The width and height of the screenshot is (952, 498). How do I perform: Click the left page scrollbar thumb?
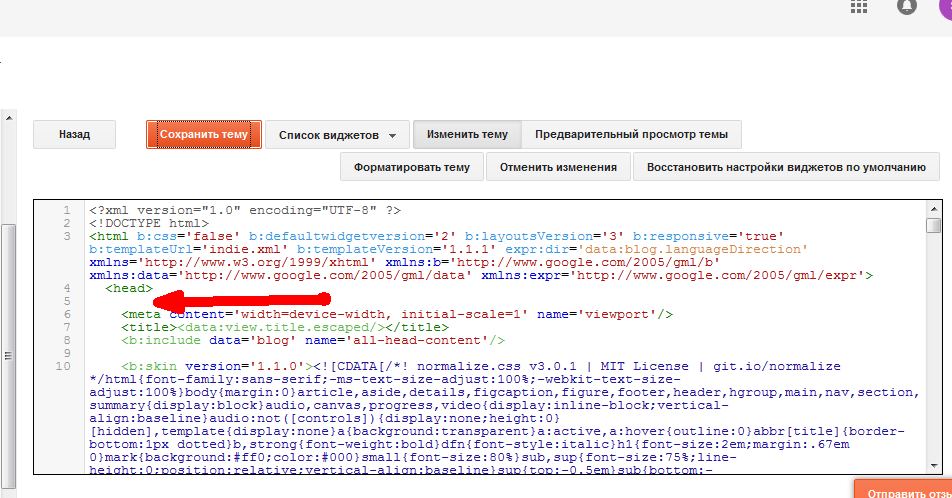point(8,355)
